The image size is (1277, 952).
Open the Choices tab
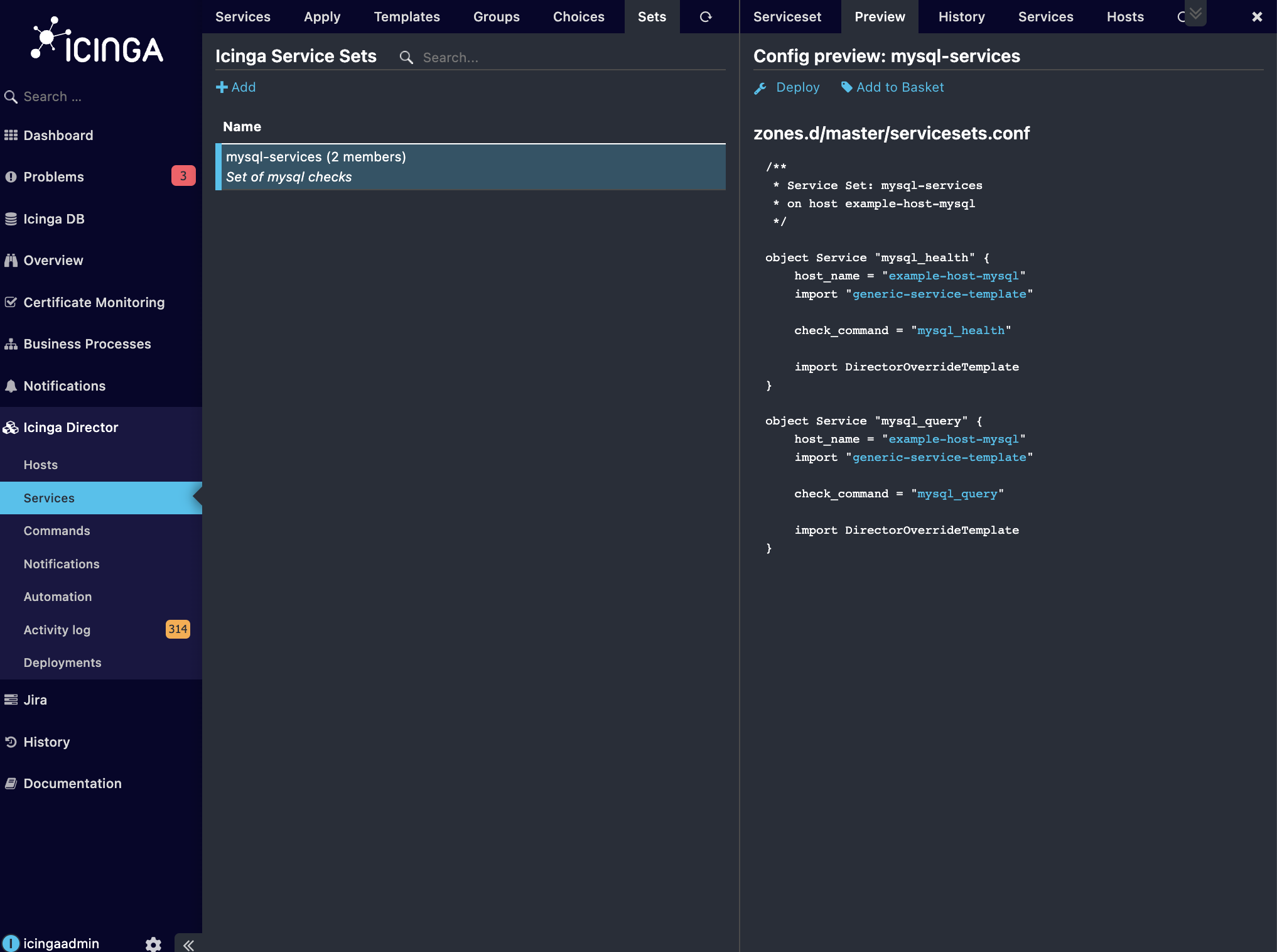579,17
